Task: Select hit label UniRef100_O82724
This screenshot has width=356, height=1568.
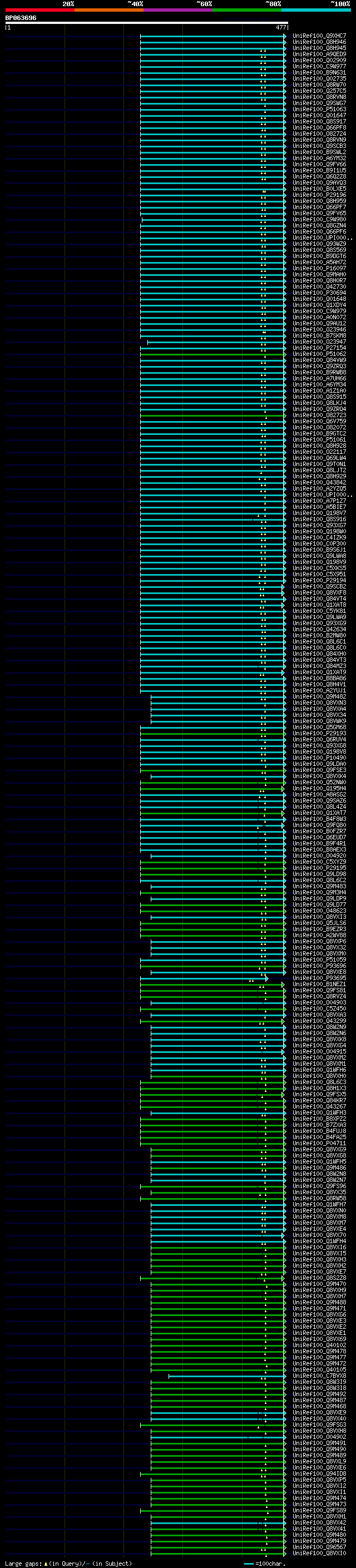Action: [319, 133]
